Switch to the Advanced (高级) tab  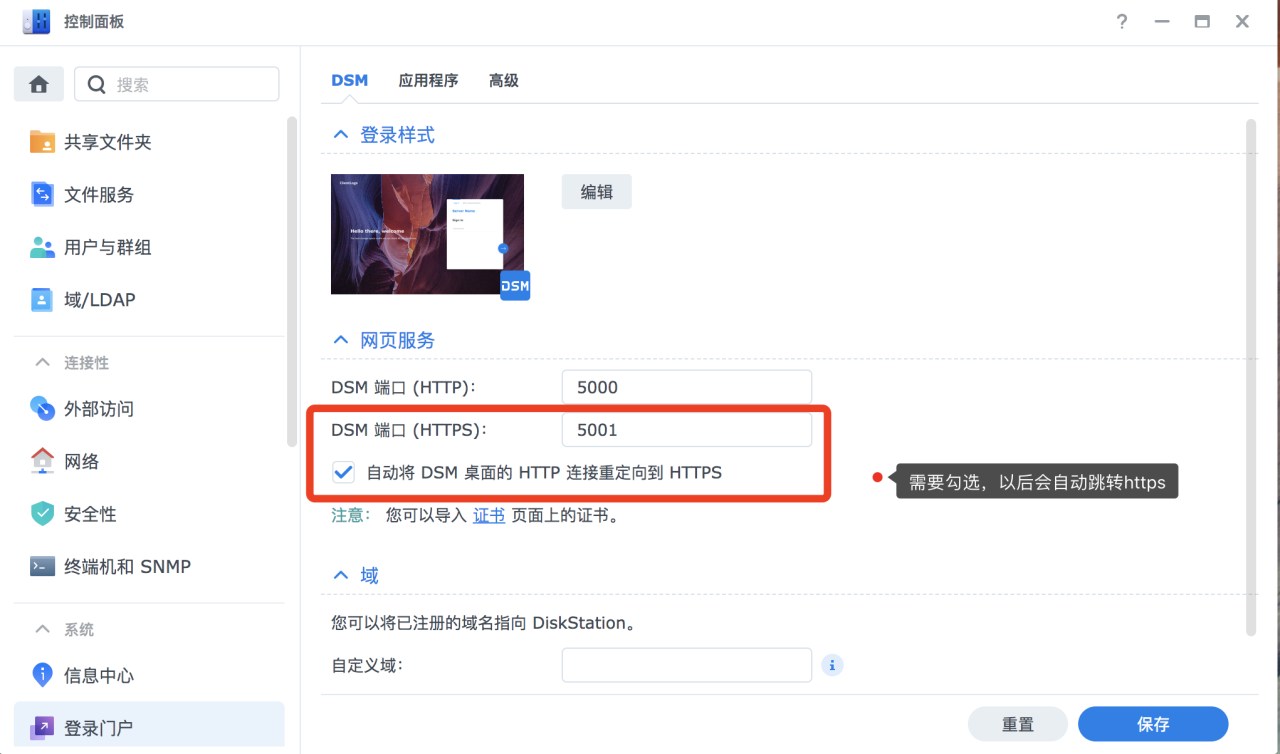503,81
